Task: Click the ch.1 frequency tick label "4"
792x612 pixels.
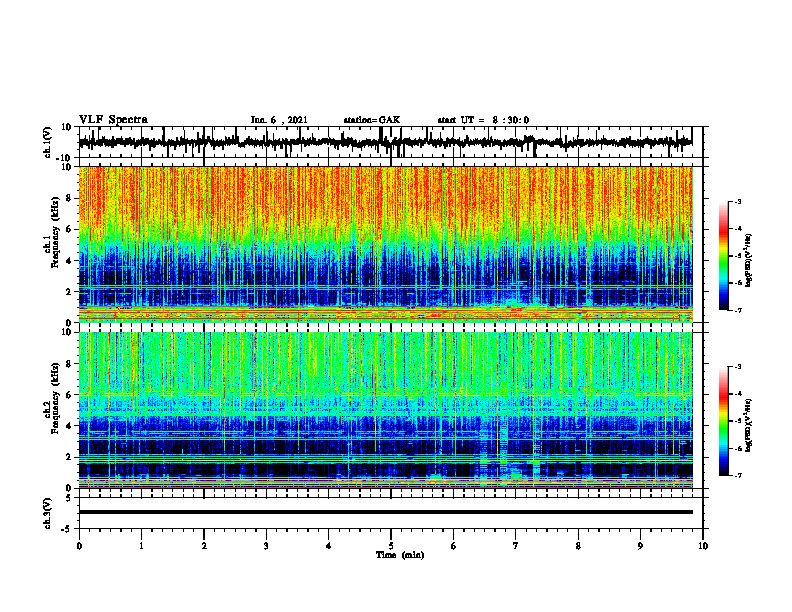Action: [x=69, y=261]
